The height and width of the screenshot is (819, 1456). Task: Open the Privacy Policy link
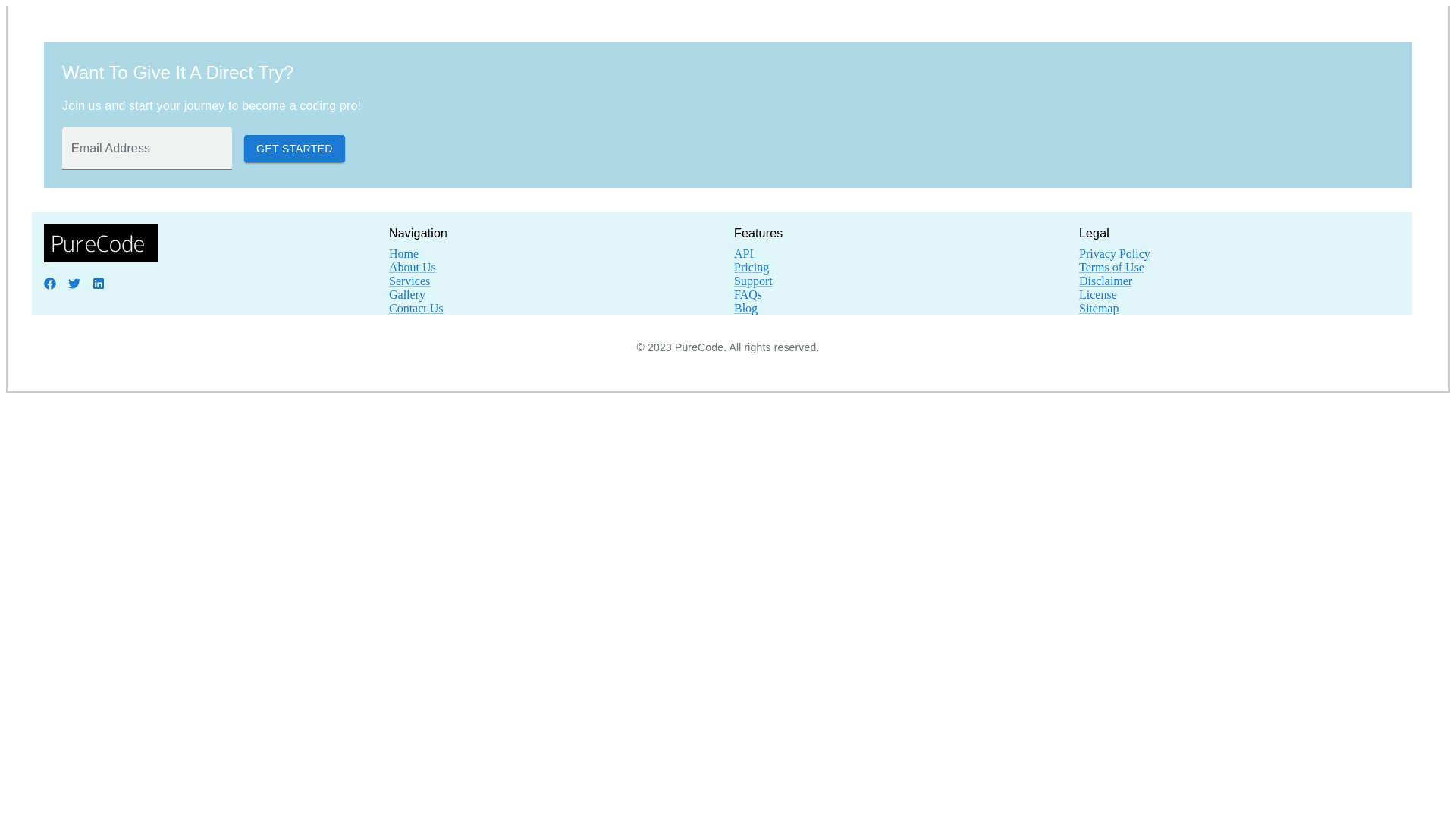pyautogui.click(x=1114, y=254)
